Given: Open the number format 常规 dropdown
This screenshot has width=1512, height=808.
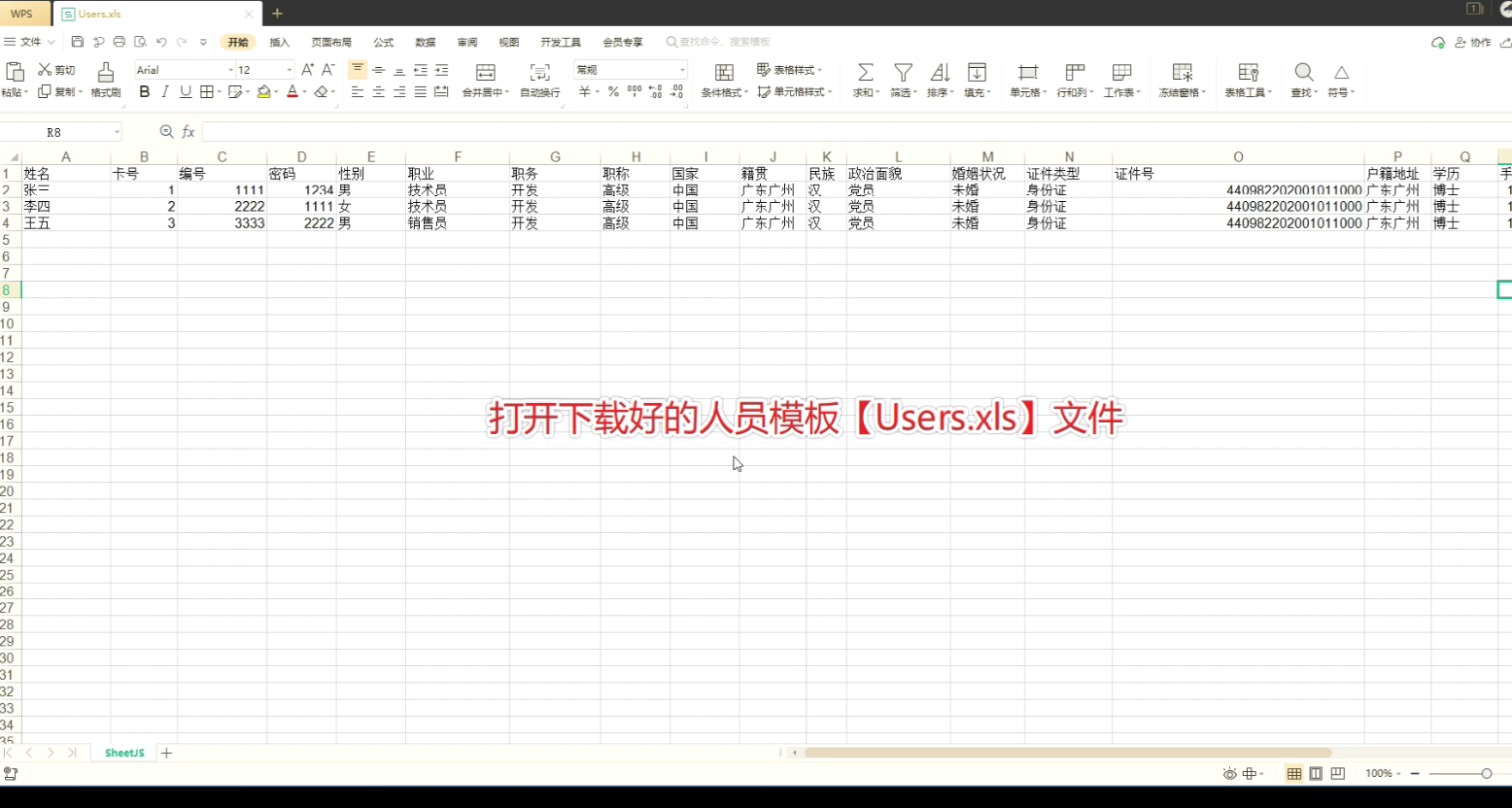Looking at the screenshot, I should click(682, 70).
